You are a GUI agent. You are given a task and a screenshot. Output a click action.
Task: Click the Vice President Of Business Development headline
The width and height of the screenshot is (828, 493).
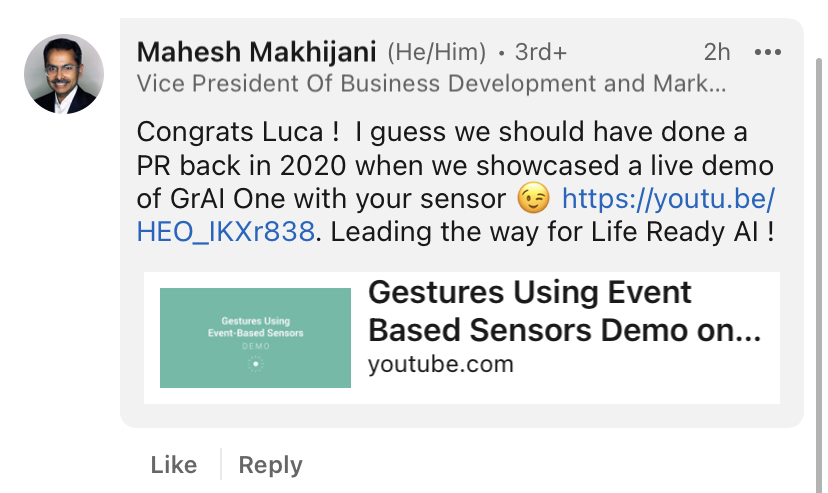click(x=430, y=84)
